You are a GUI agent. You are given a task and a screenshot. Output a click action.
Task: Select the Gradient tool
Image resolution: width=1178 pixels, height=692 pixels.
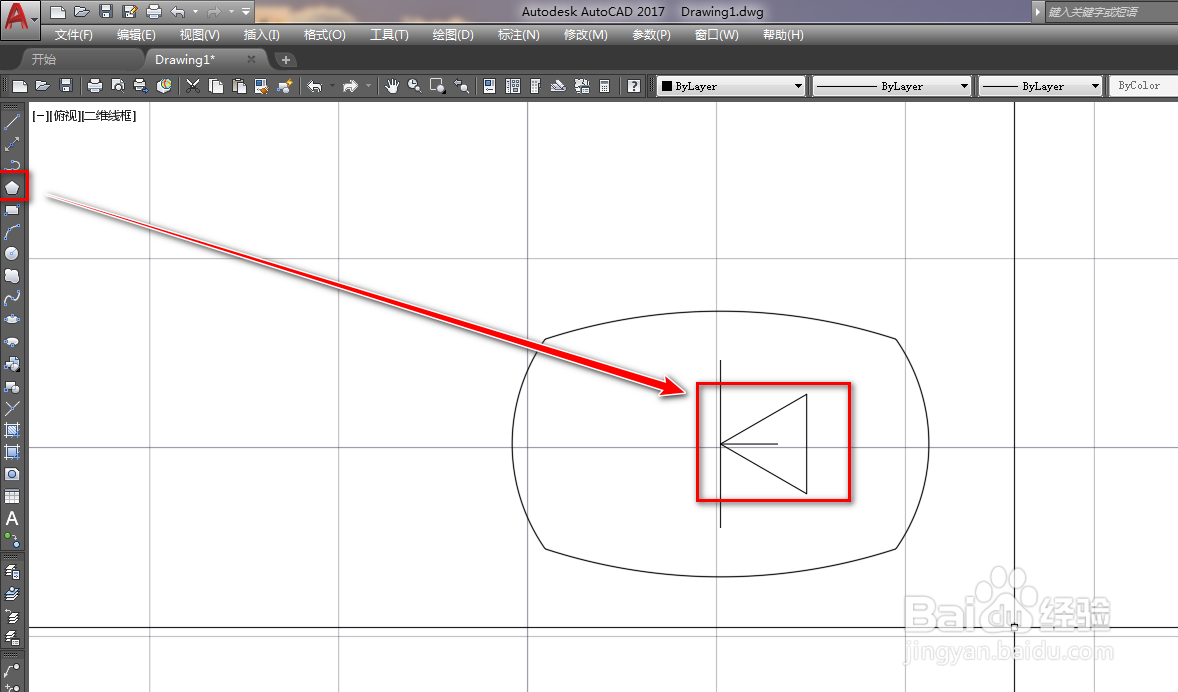click(x=12, y=452)
